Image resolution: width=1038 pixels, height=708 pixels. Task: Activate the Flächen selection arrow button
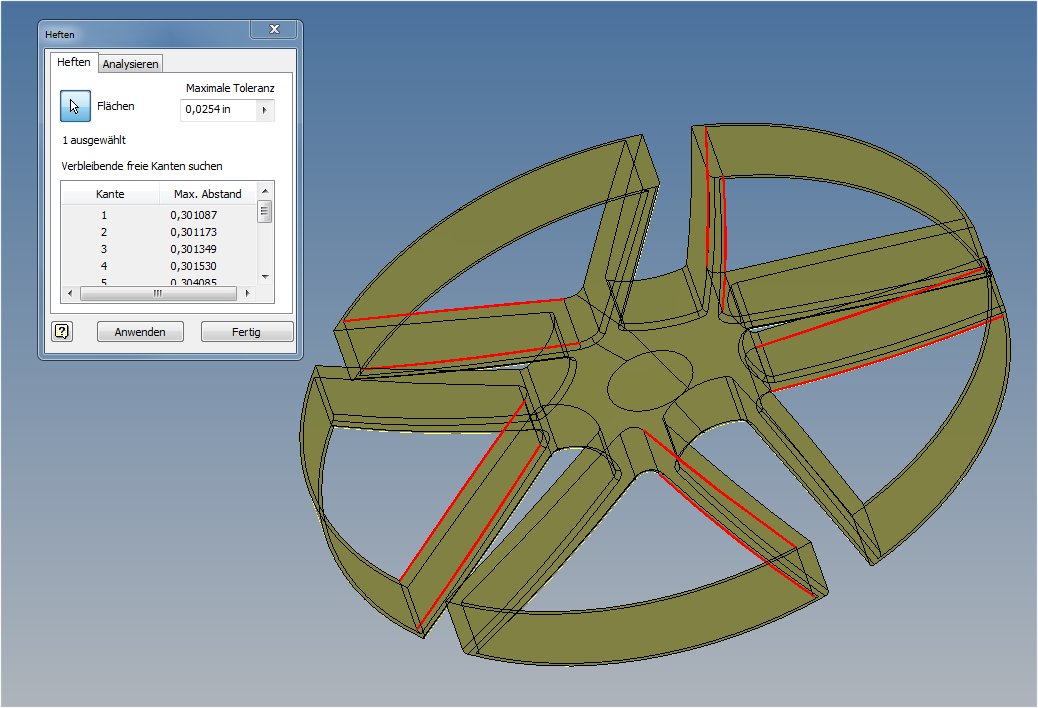pos(75,106)
